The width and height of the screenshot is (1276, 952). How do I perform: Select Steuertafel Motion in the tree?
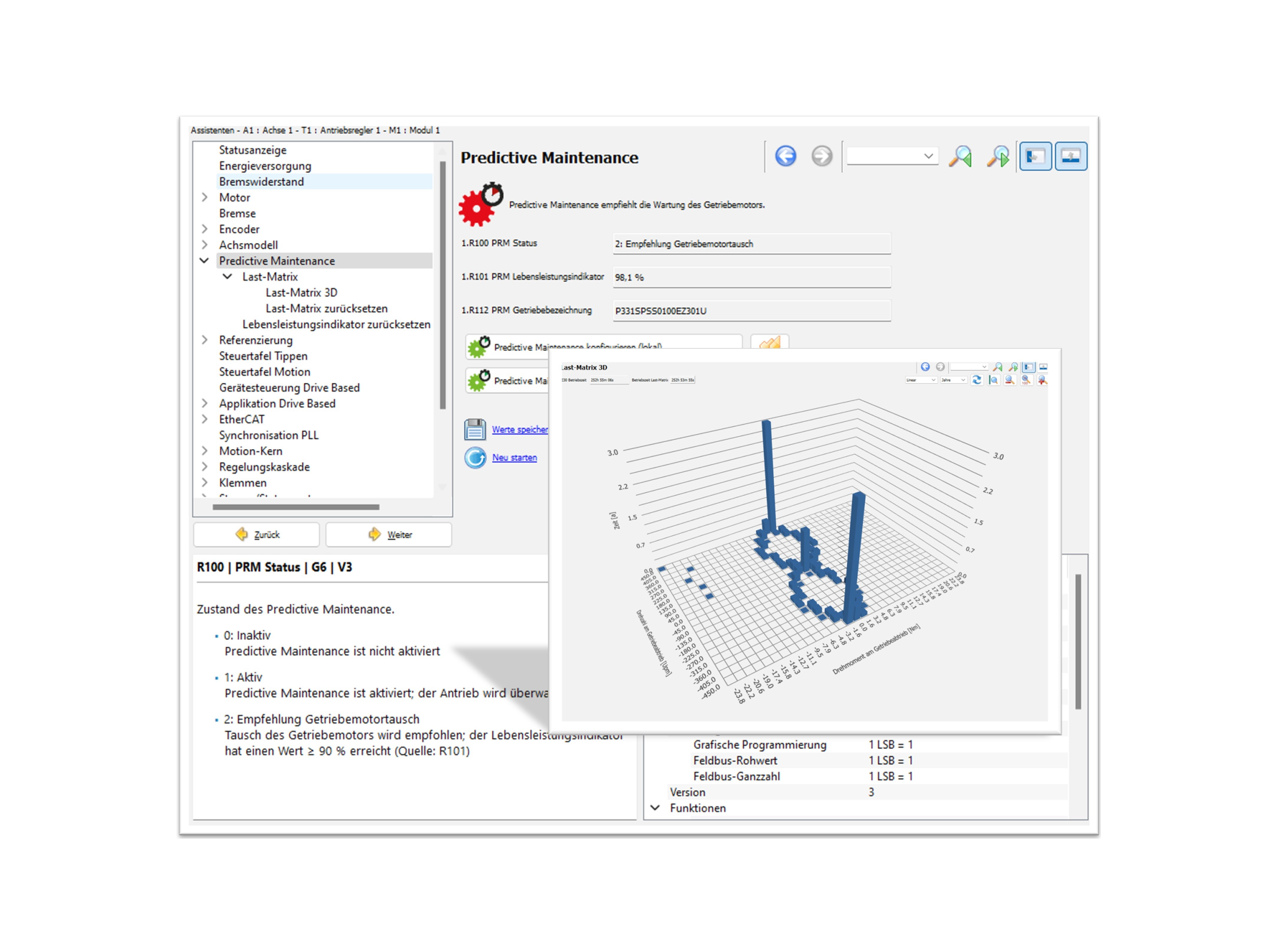coord(265,372)
